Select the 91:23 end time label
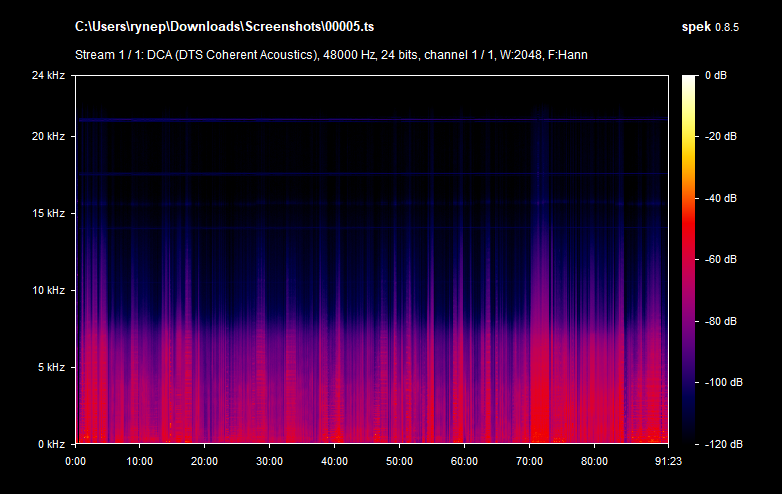 click(666, 461)
